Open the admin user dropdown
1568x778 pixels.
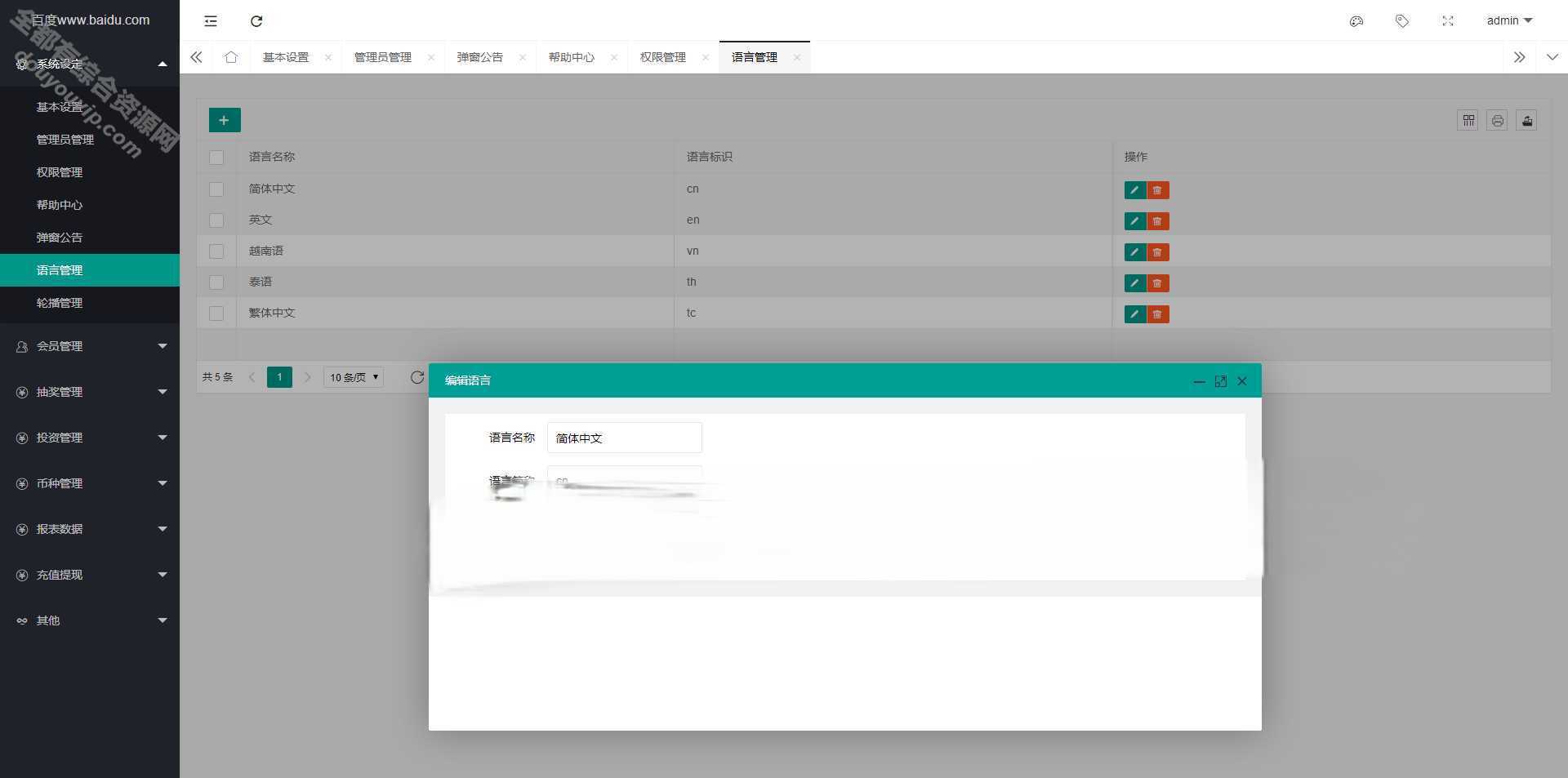click(1509, 20)
